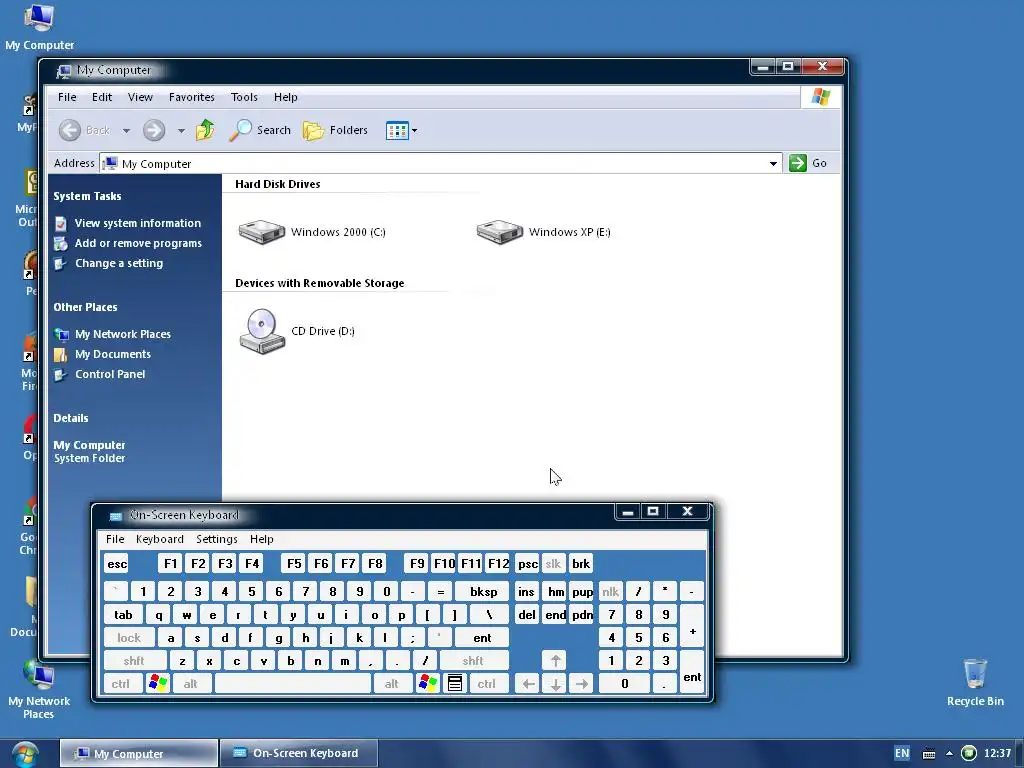1024x768 pixels.
Task: Open the Recycle Bin desktop icon
Action: pyautogui.click(x=975, y=682)
